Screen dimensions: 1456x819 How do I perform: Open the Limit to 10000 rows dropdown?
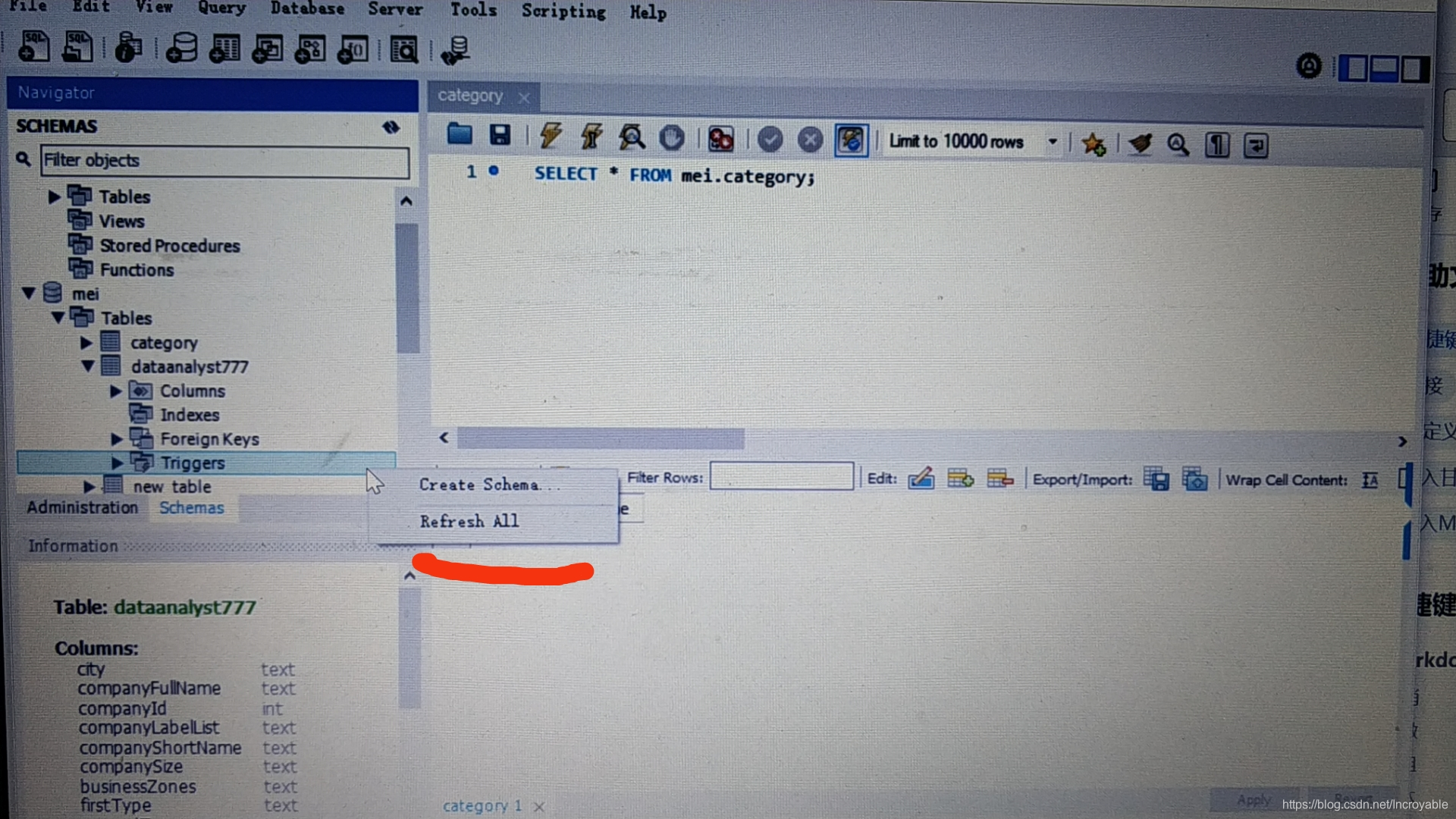[x=1053, y=142]
